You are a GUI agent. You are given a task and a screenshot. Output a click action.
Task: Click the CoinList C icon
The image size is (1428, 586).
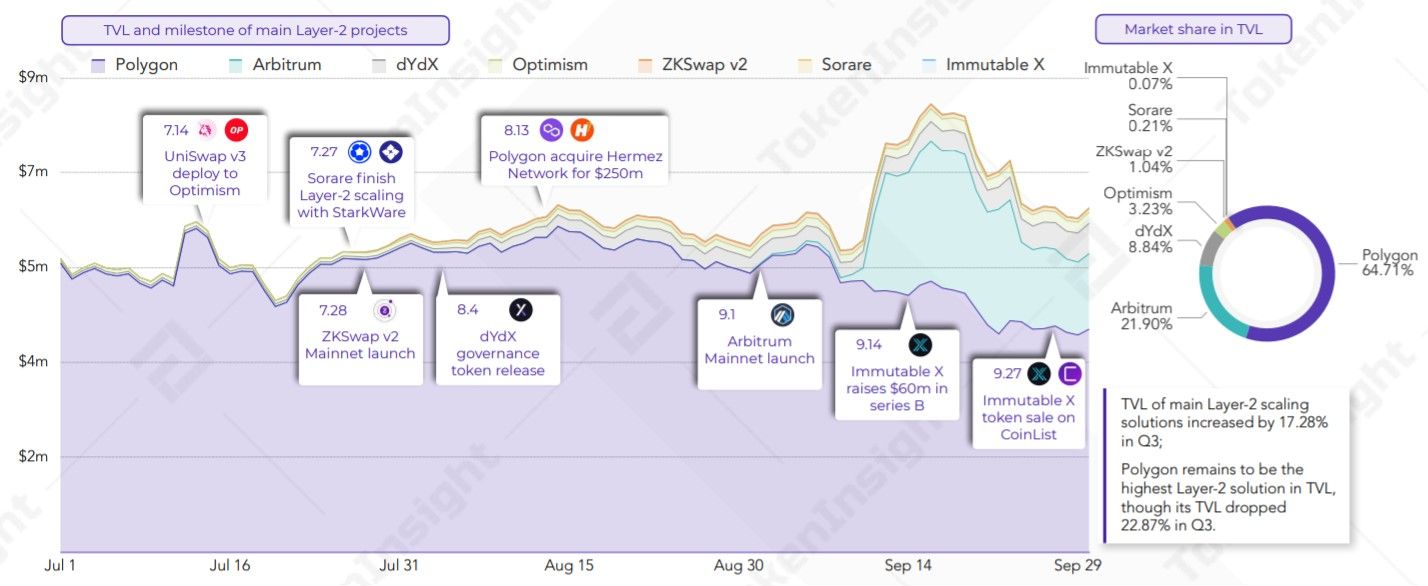pyautogui.click(x=1070, y=374)
